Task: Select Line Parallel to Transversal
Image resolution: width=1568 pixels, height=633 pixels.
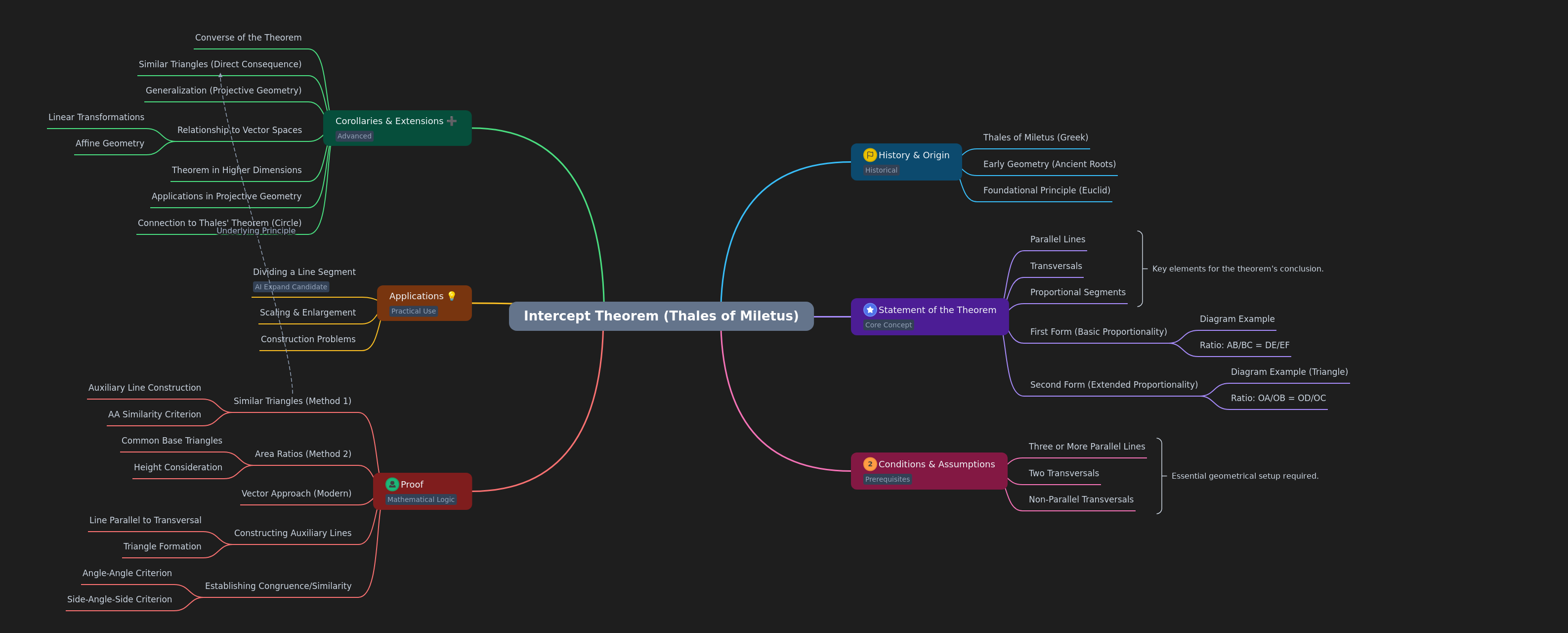Action: [x=145, y=521]
